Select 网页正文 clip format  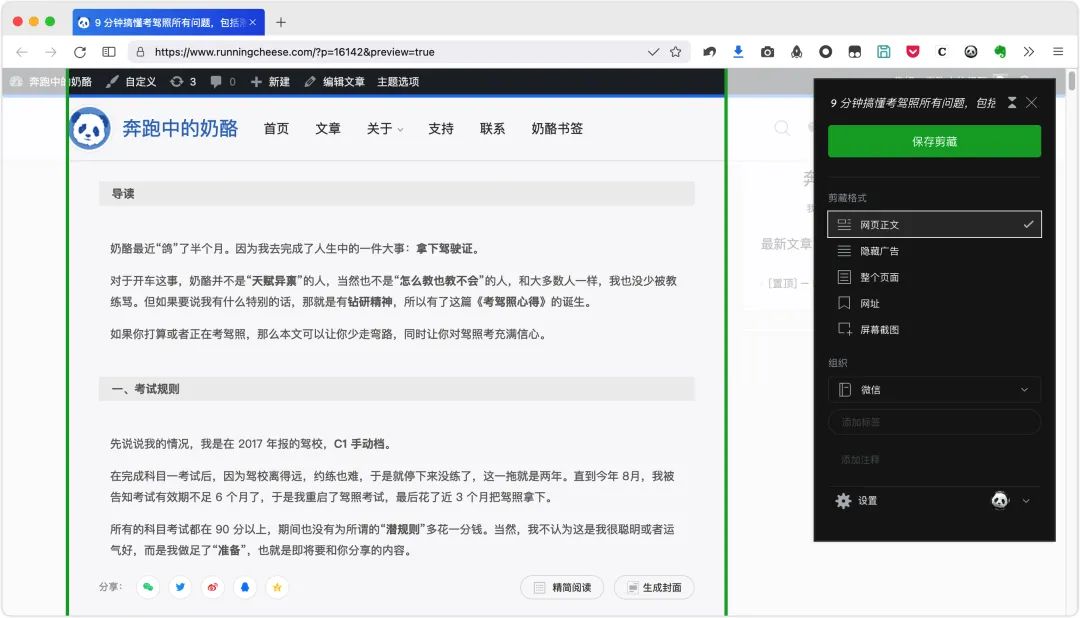[934, 225]
